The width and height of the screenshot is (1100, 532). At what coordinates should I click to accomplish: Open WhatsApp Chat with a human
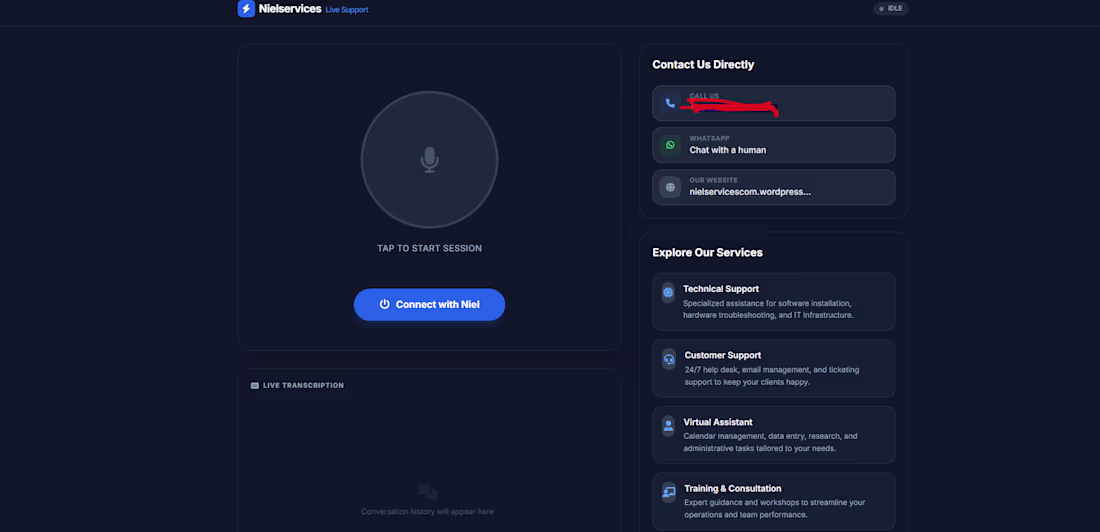[x=774, y=145]
